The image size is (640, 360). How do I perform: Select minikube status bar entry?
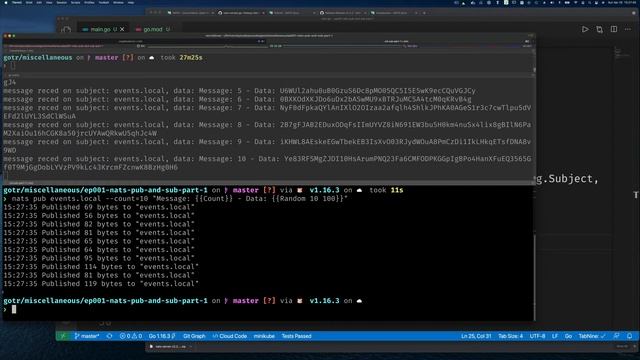264,336
